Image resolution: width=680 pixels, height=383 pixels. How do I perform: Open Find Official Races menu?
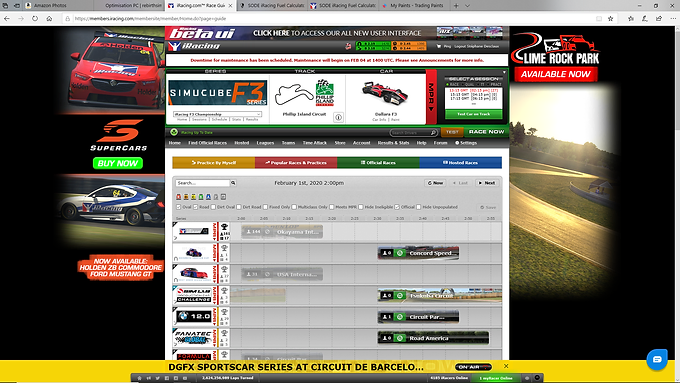pyautogui.click(x=207, y=143)
